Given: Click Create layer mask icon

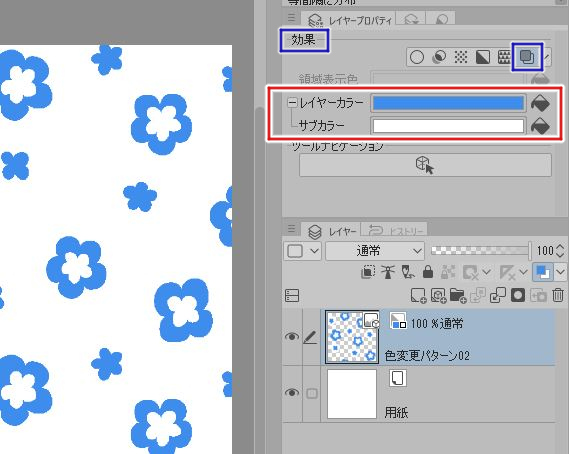Looking at the screenshot, I should pyautogui.click(x=518, y=295).
